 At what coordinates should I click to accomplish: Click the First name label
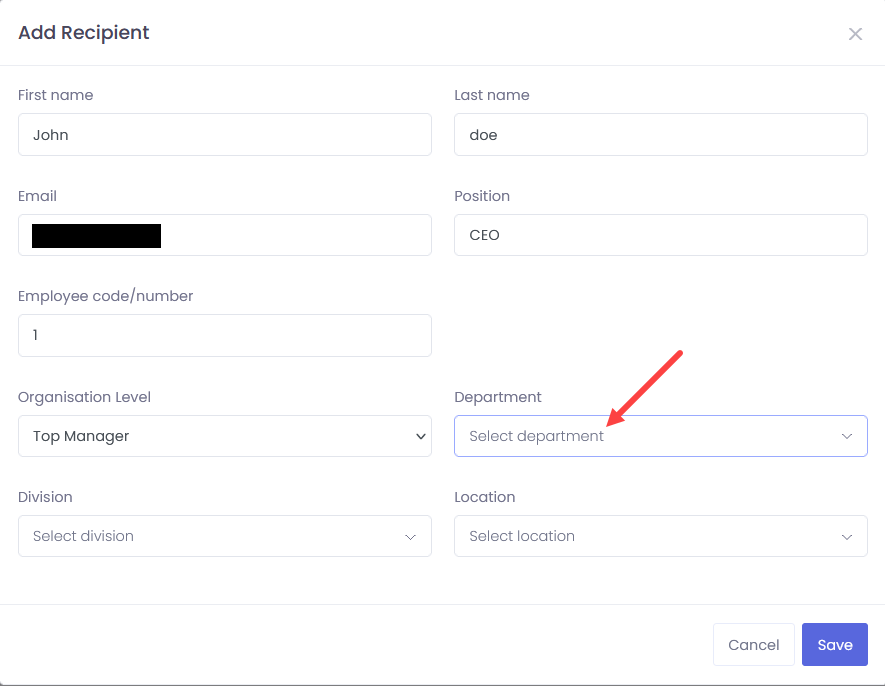pyautogui.click(x=55, y=95)
